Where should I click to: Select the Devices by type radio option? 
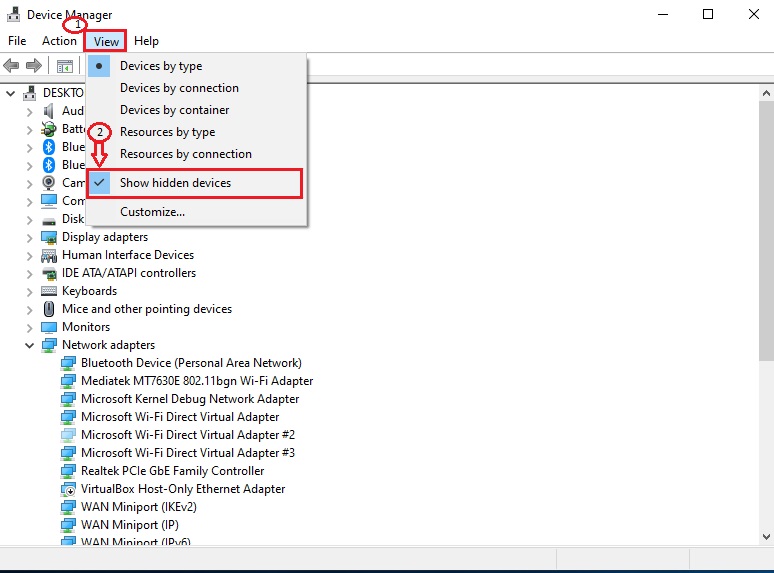pyautogui.click(x=161, y=66)
